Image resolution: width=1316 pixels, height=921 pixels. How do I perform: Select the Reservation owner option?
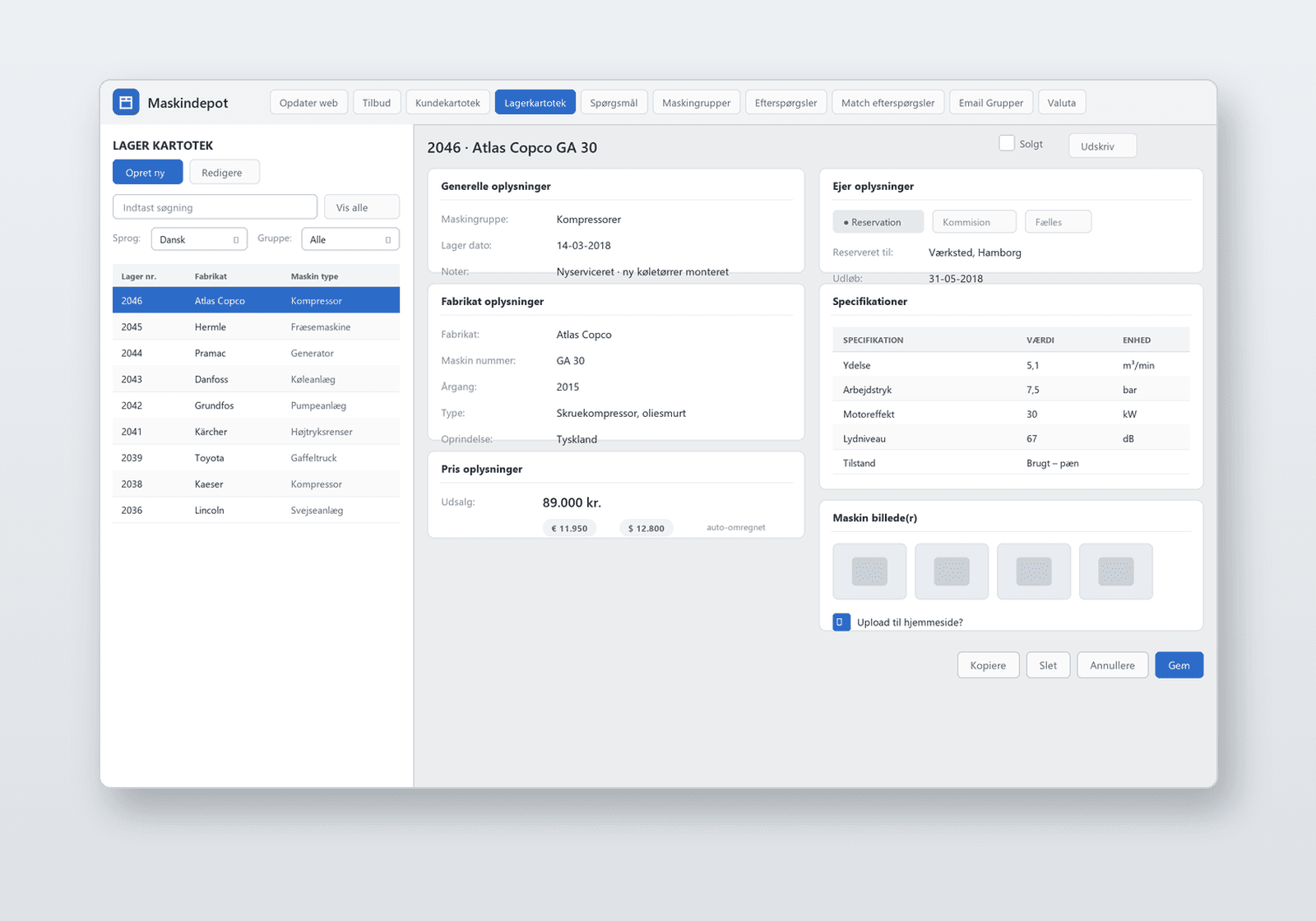pyautogui.click(x=878, y=222)
